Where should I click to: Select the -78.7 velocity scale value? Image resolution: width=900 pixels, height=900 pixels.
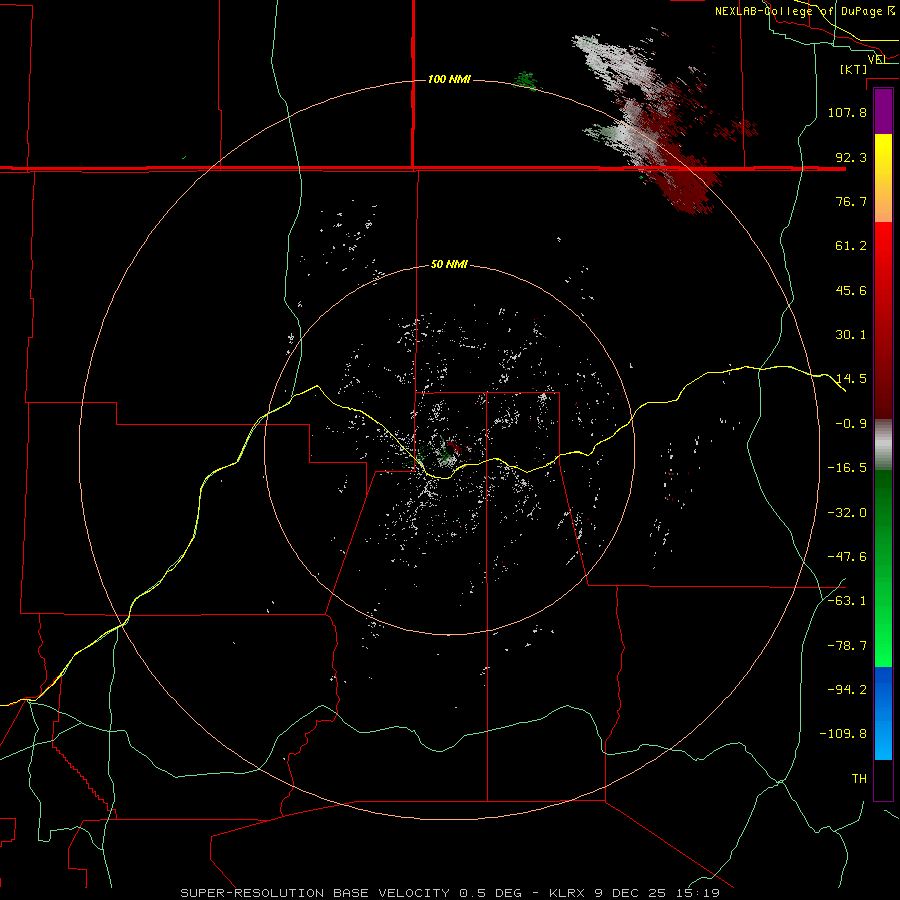[x=847, y=646]
